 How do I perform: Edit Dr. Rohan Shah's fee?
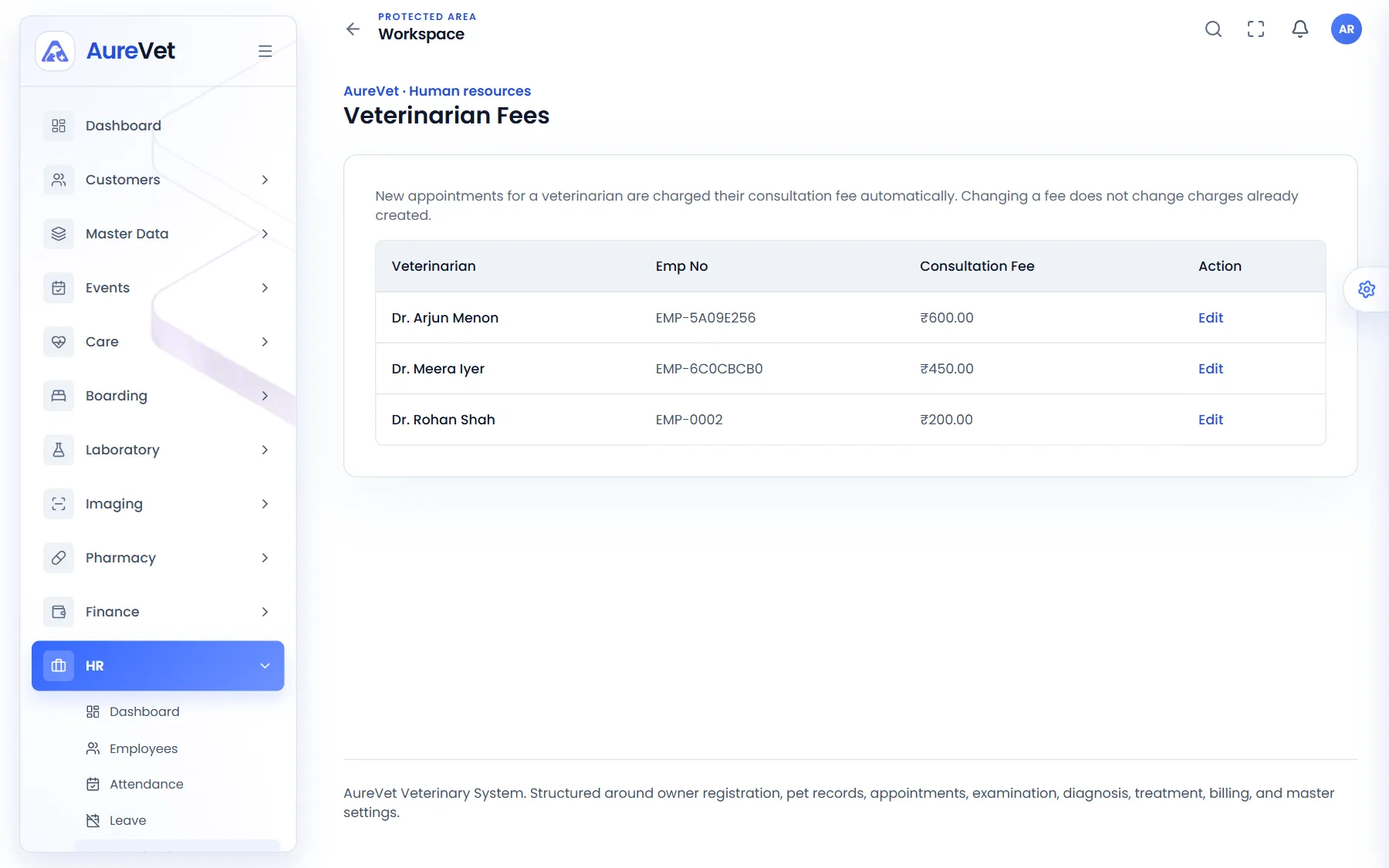click(x=1211, y=420)
